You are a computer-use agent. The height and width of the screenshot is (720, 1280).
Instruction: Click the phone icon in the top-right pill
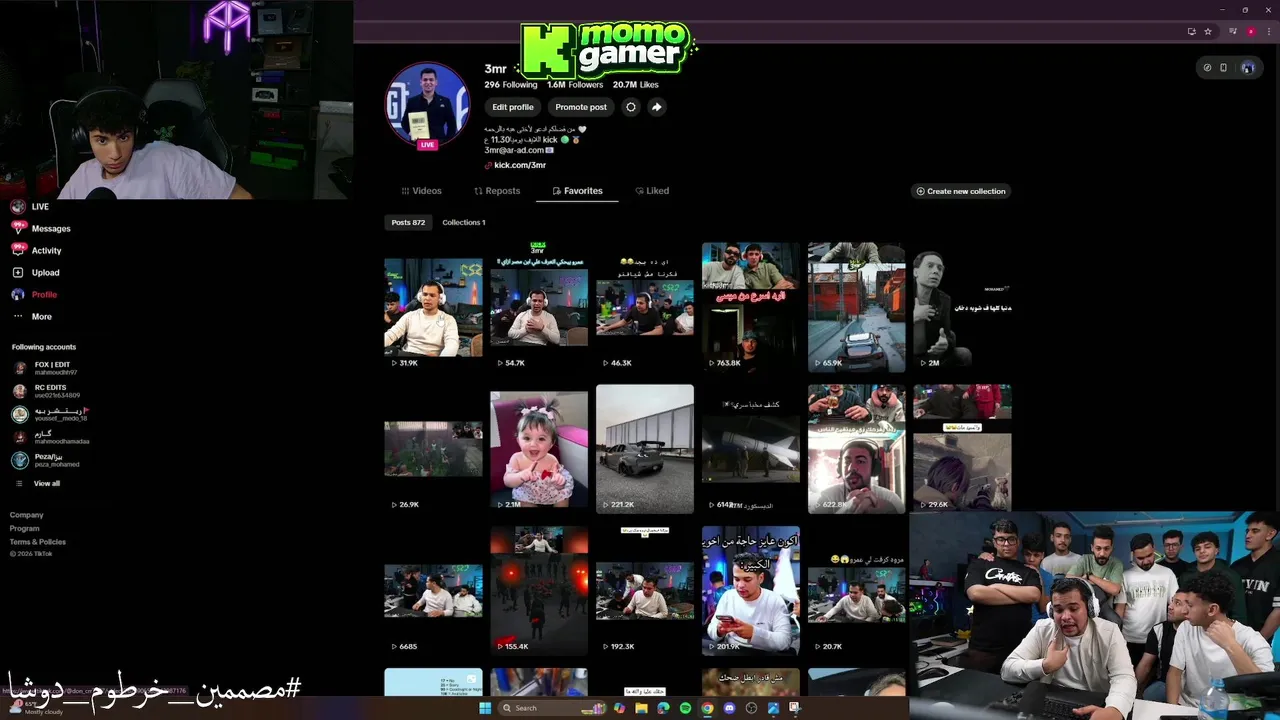(x=1223, y=67)
